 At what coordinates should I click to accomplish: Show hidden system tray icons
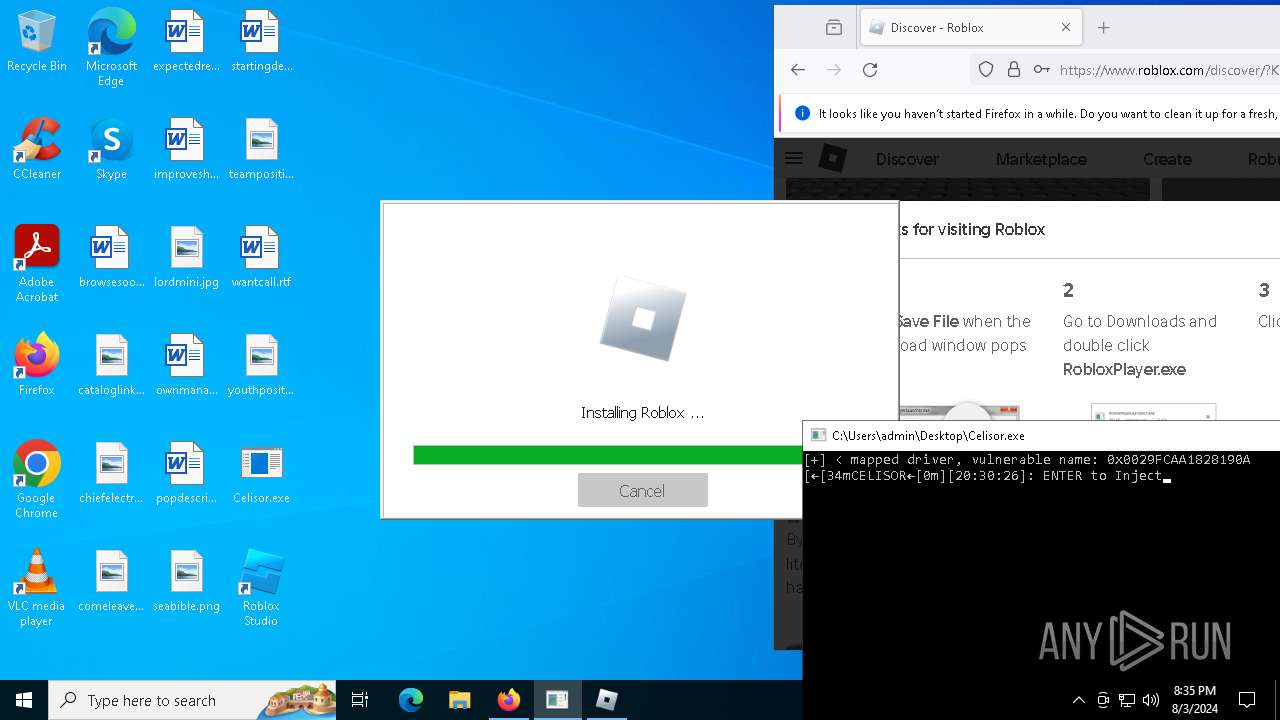1078,700
